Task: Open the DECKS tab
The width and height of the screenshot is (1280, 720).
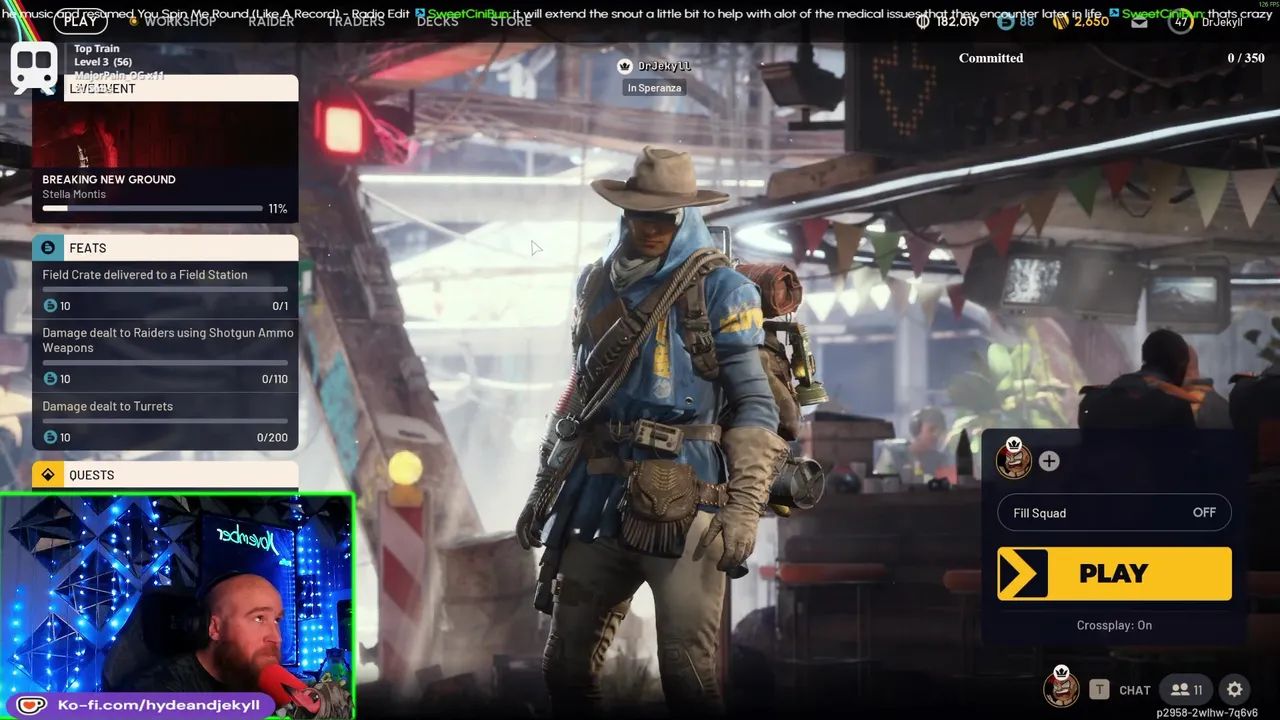Action: pos(437,21)
